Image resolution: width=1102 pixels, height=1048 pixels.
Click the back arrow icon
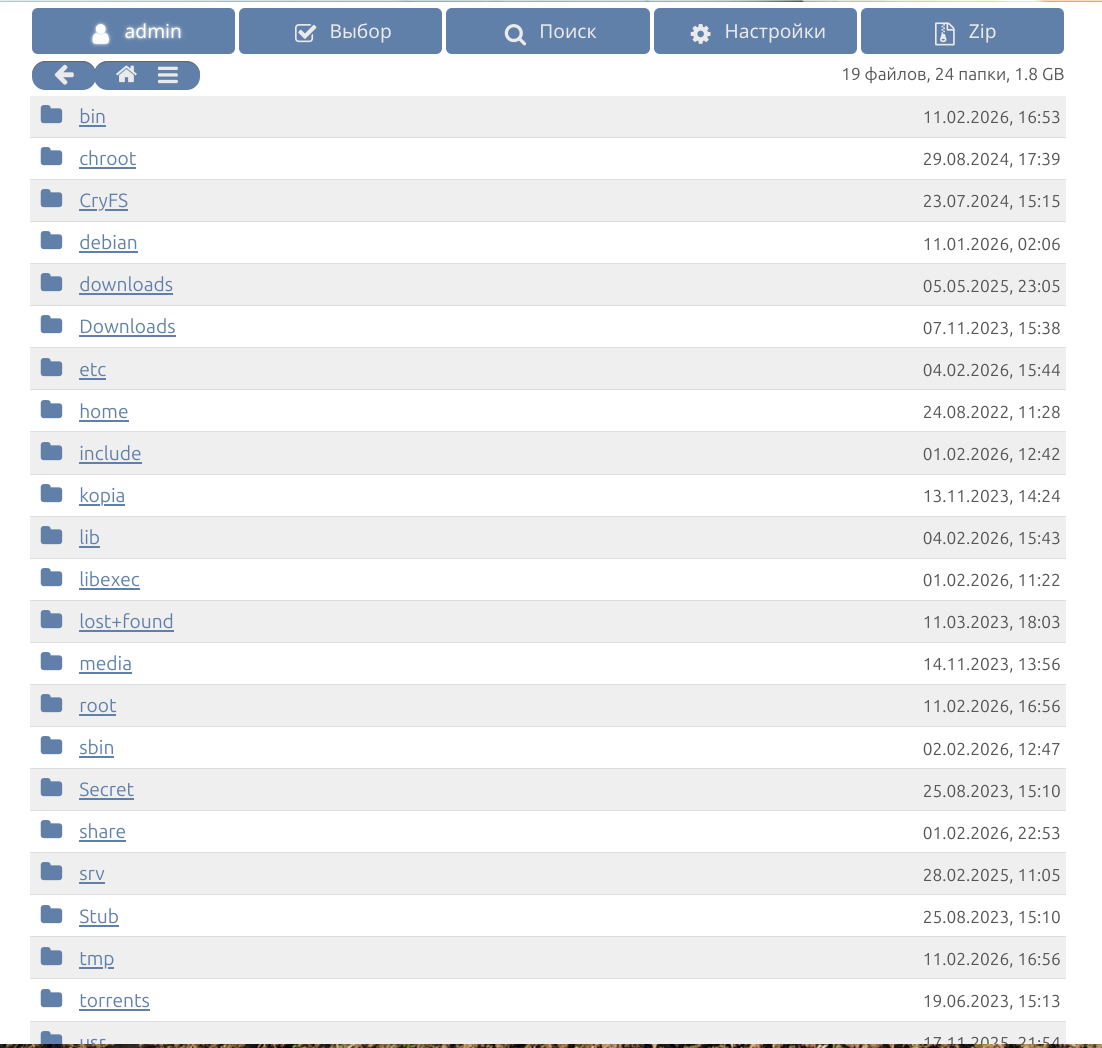(64, 75)
